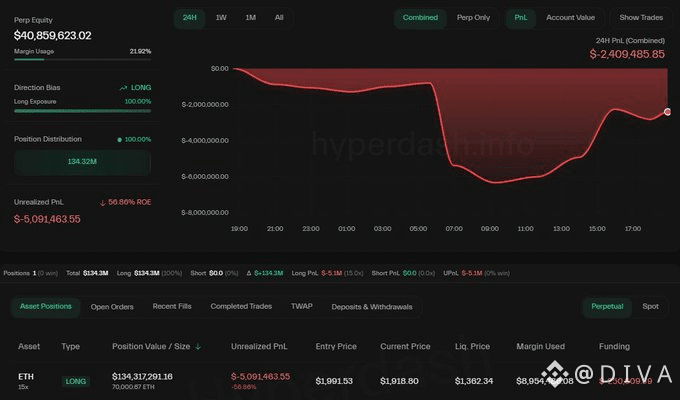Open the Recent Fills tab
Image resolution: width=680 pixels, height=400 pixels.
pyautogui.click(x=172, y=307)
